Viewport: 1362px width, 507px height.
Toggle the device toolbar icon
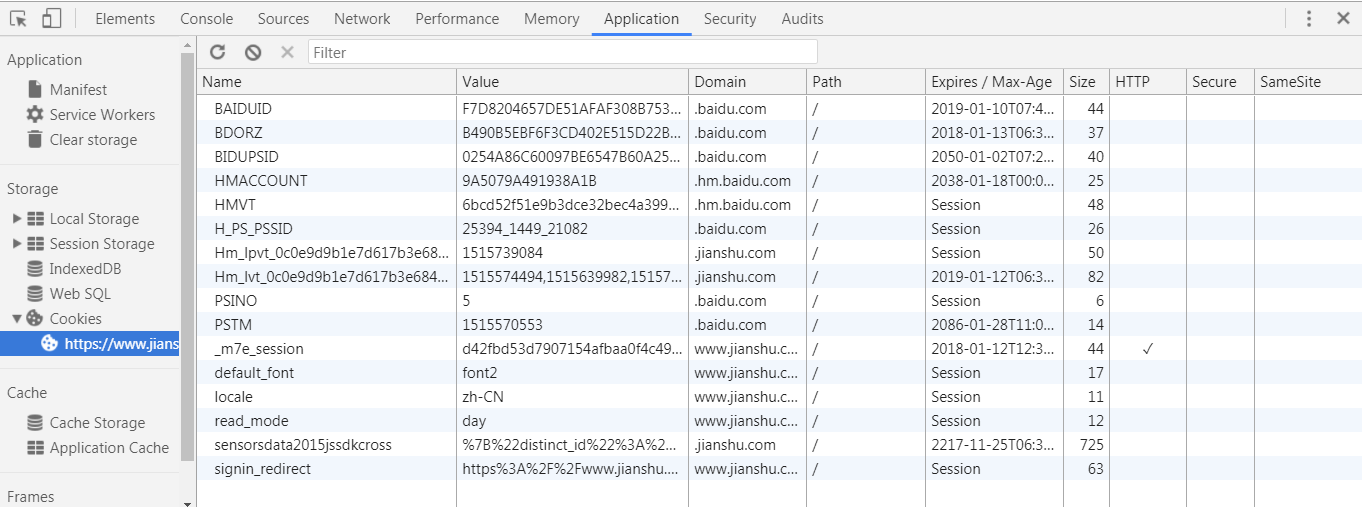tap(52, 18)
